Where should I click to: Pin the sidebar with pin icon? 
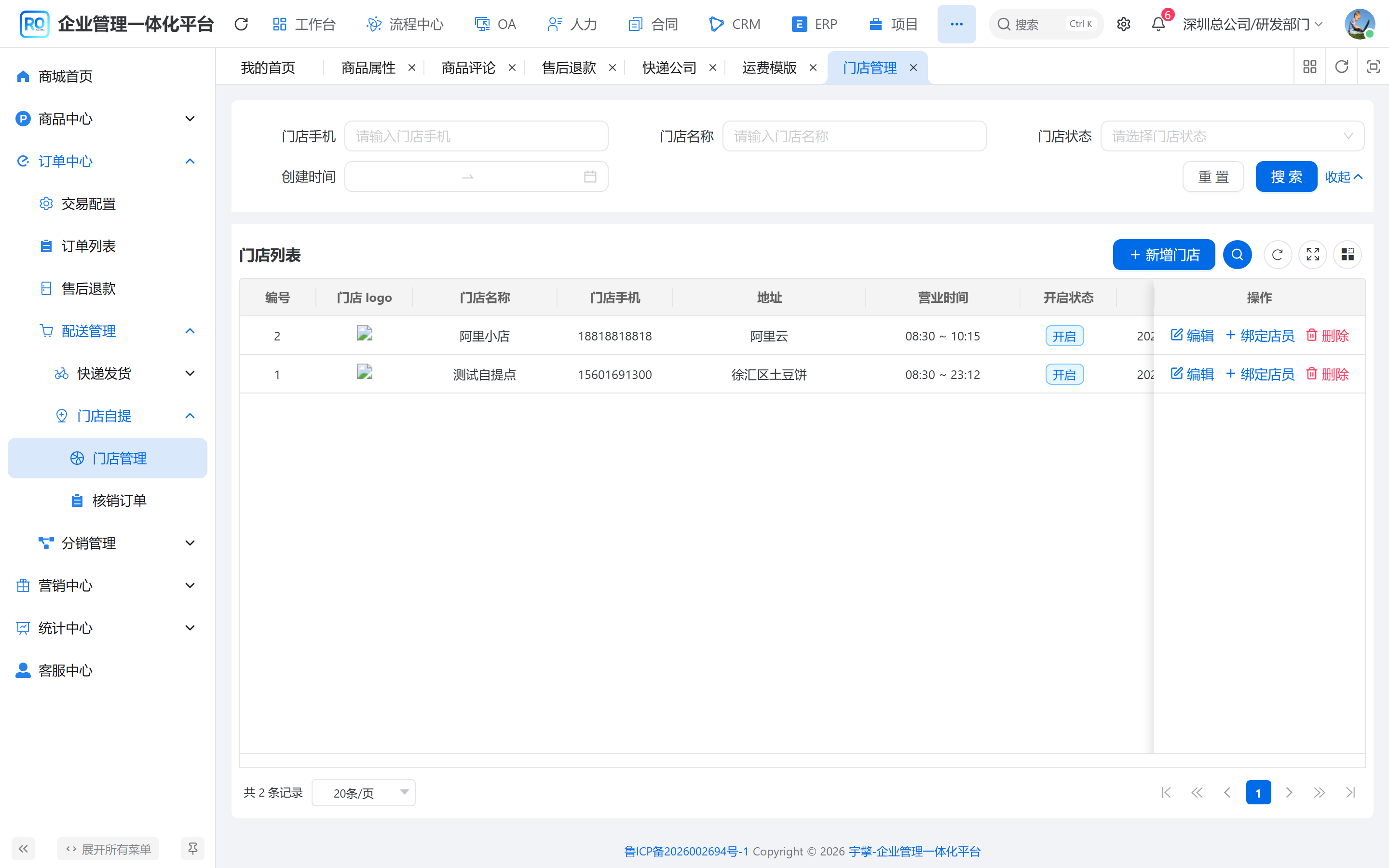pyautogui.click(x=193, y=849)
